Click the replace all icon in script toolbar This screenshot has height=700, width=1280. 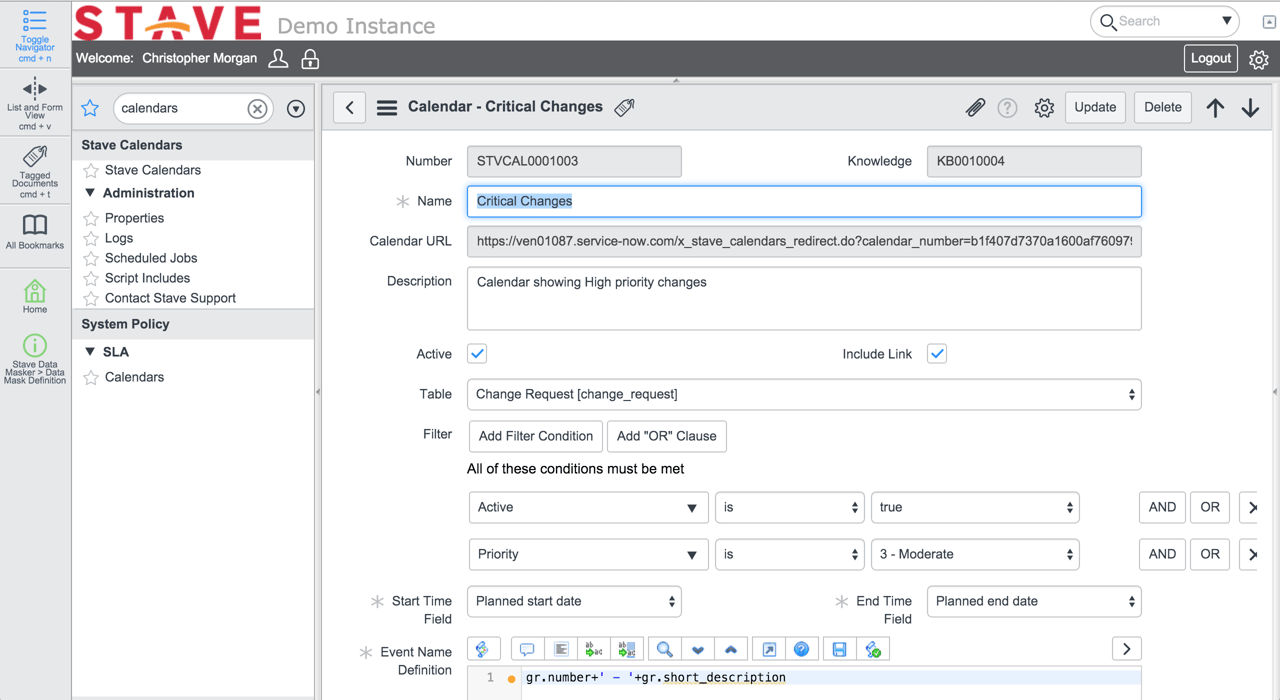point(627,649)
